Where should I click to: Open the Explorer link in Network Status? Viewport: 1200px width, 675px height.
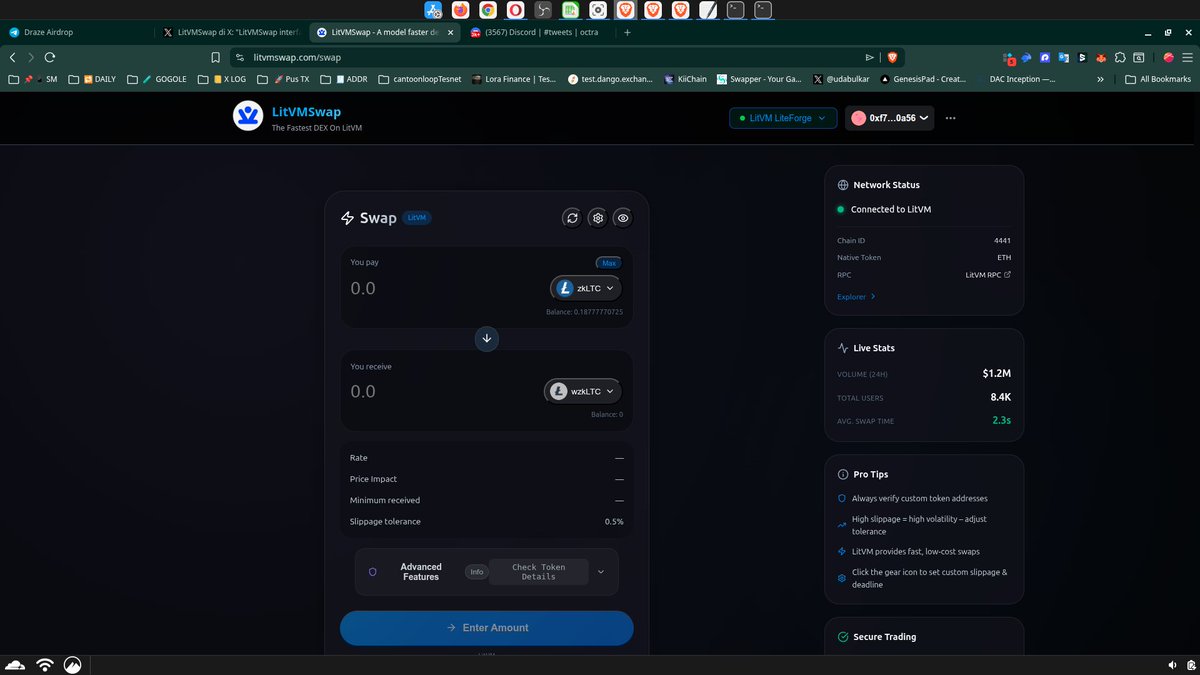tap(856, 297)
